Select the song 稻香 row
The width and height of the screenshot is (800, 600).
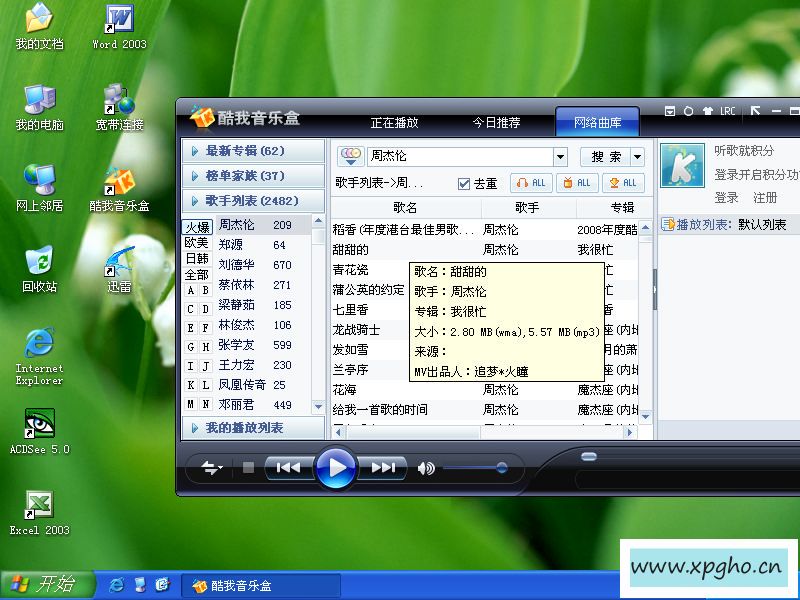click(x=485, y=230)
